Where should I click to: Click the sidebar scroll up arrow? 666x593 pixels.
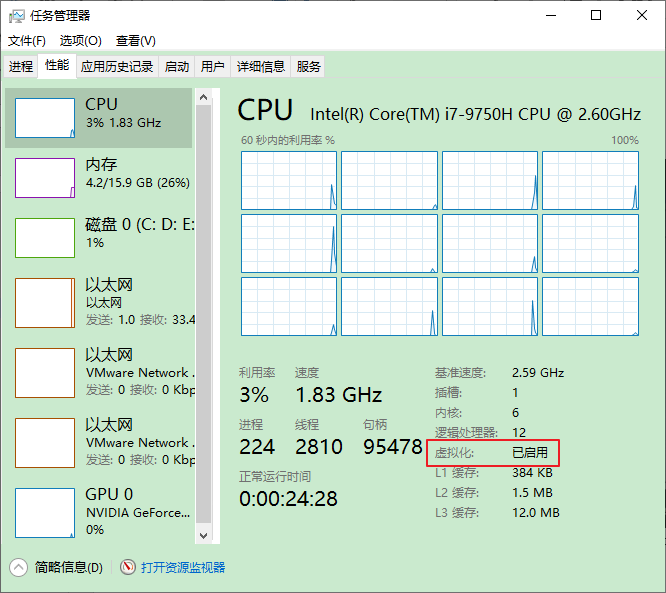coord(203,97)
